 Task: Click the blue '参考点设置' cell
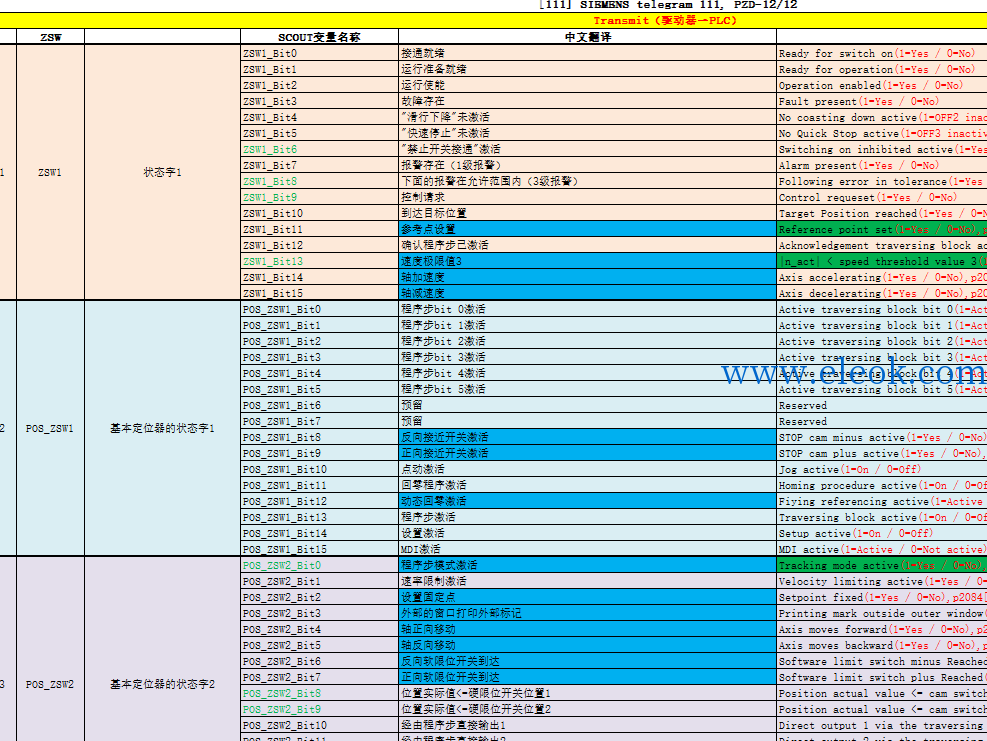point(587,229)
